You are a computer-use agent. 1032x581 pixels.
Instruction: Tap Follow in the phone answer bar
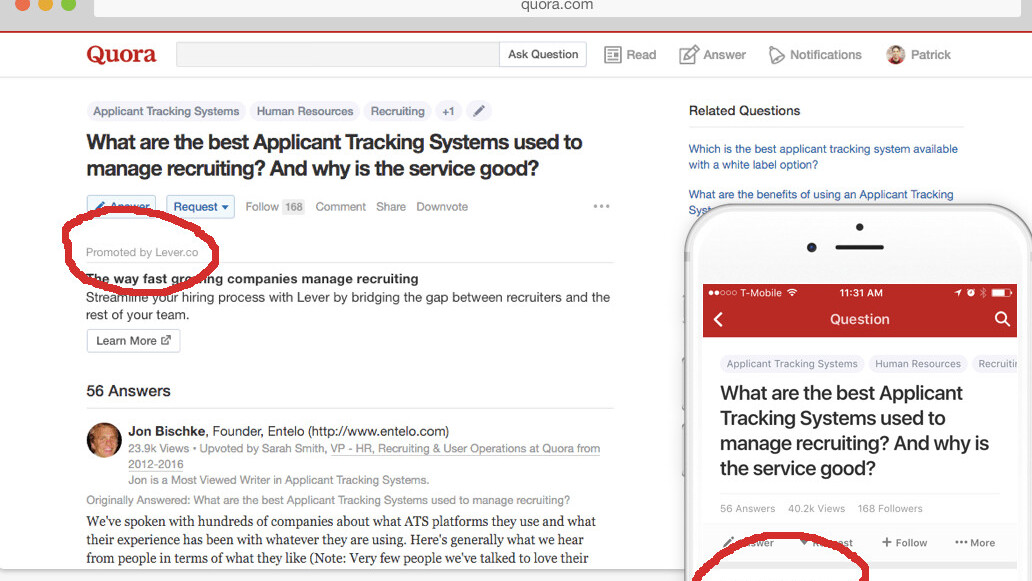pyautogui.click(x=904, y=542)
